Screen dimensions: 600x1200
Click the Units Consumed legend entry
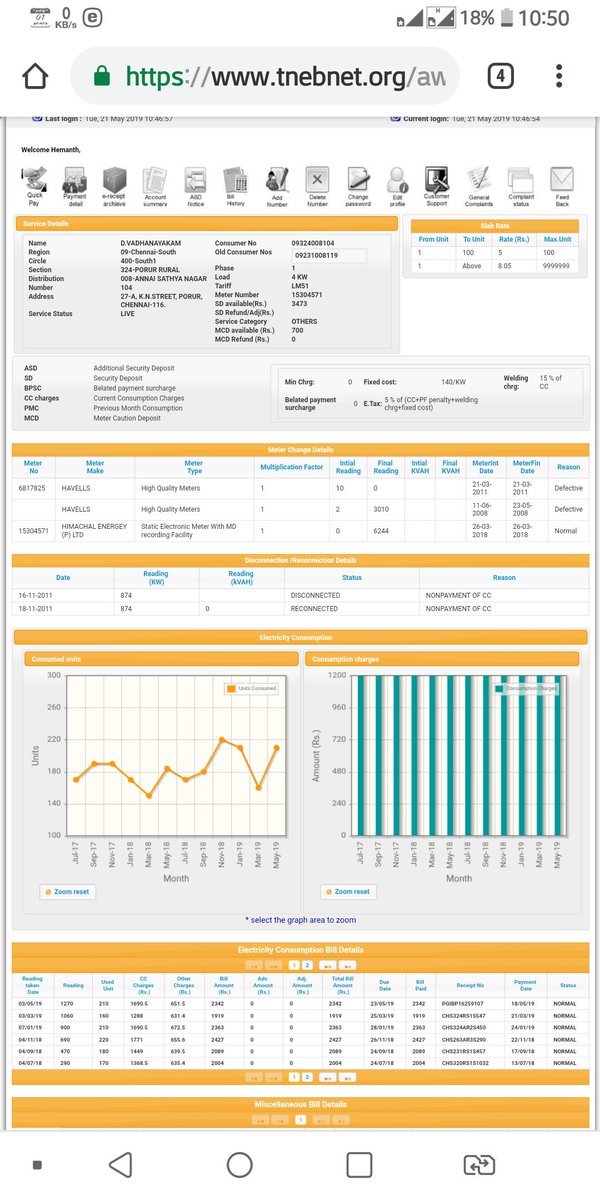252,688
